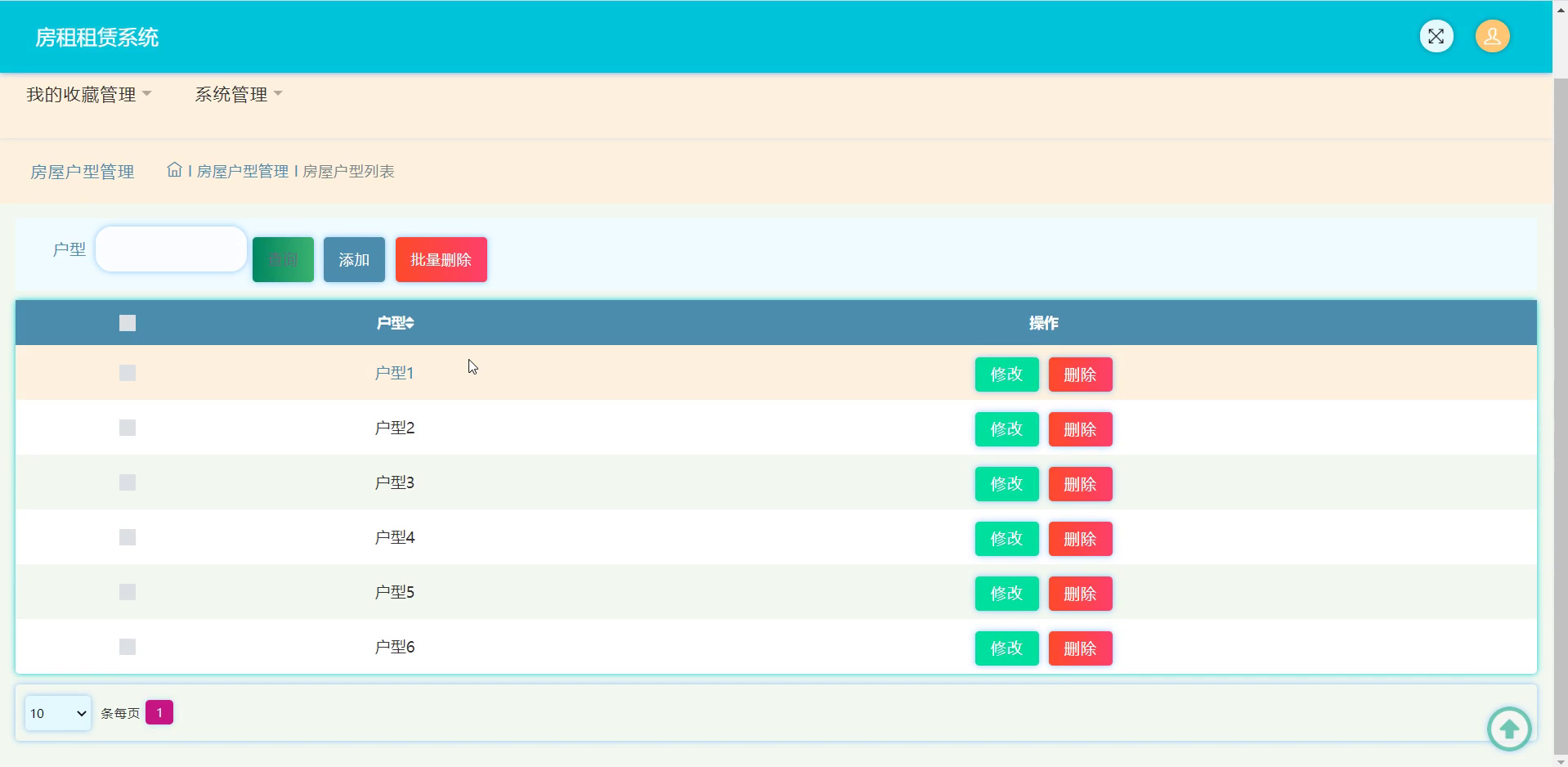Screen dimensions: 1568x767
Task: Edit the 户型6 row
Action: (1006, 648)
